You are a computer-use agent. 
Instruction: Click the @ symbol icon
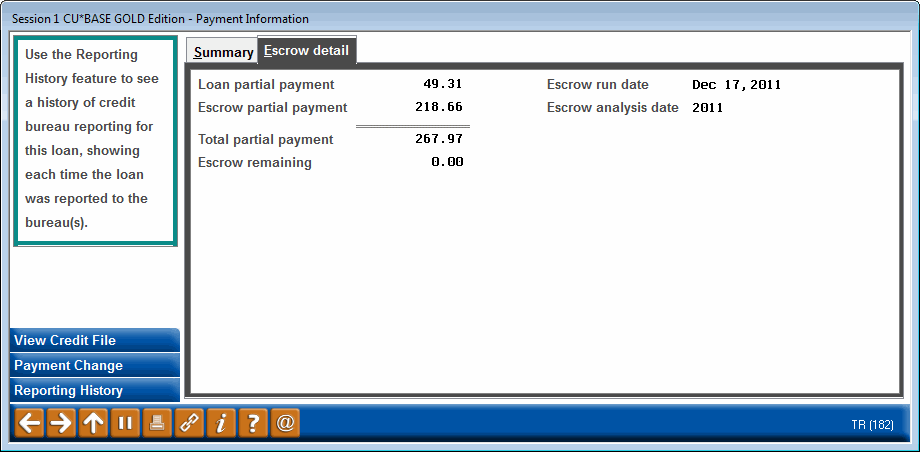click(285, 423)
